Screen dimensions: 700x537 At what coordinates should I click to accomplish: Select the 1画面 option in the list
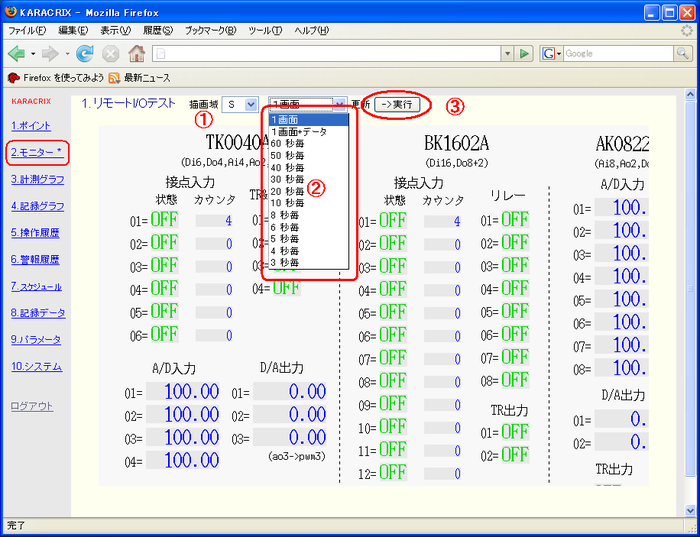coord(308,120)
